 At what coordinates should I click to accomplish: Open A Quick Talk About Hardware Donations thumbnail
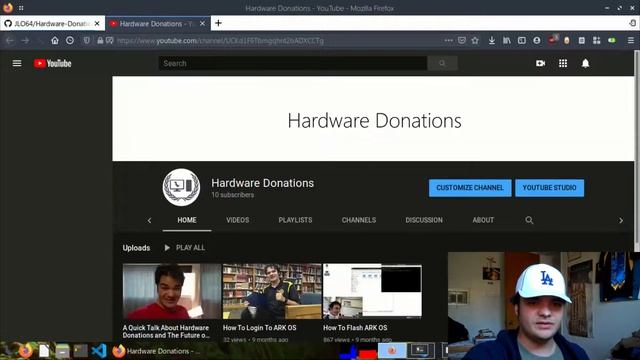171,291
